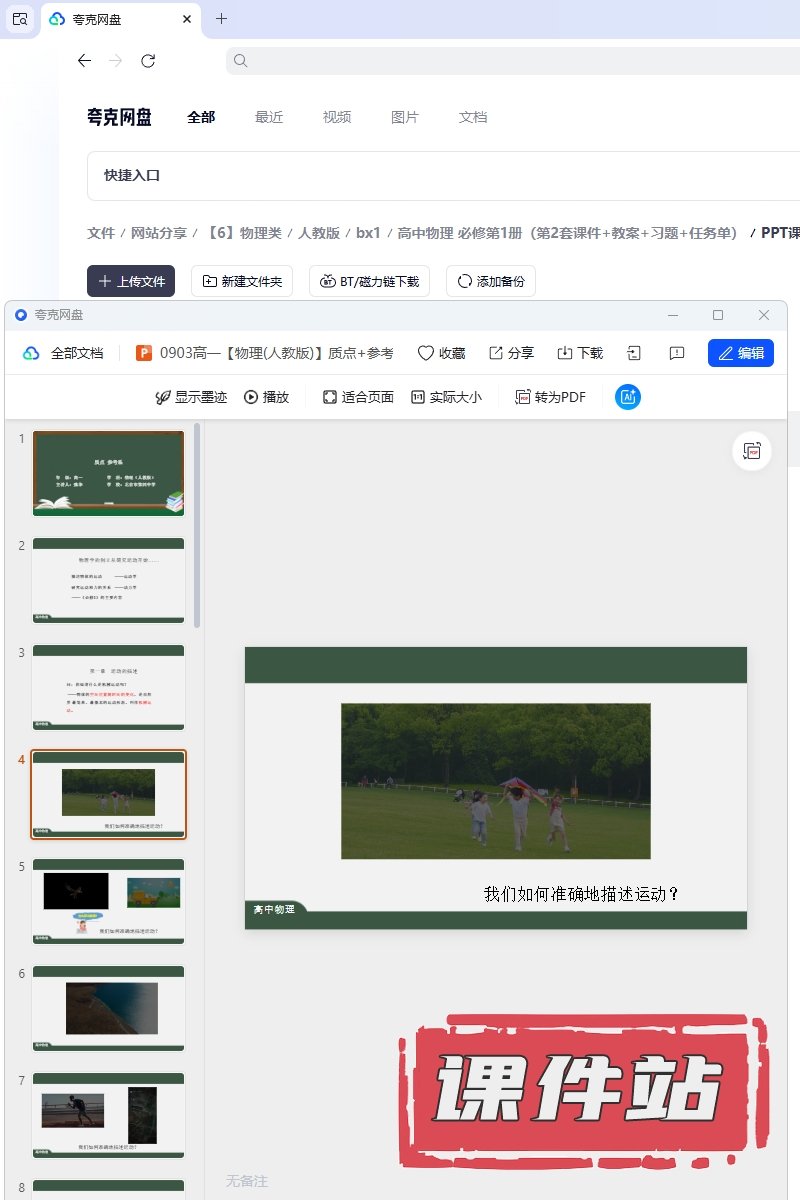Click the 分享 share icon
The image size is (800, 1200).
tap(496, 353)
